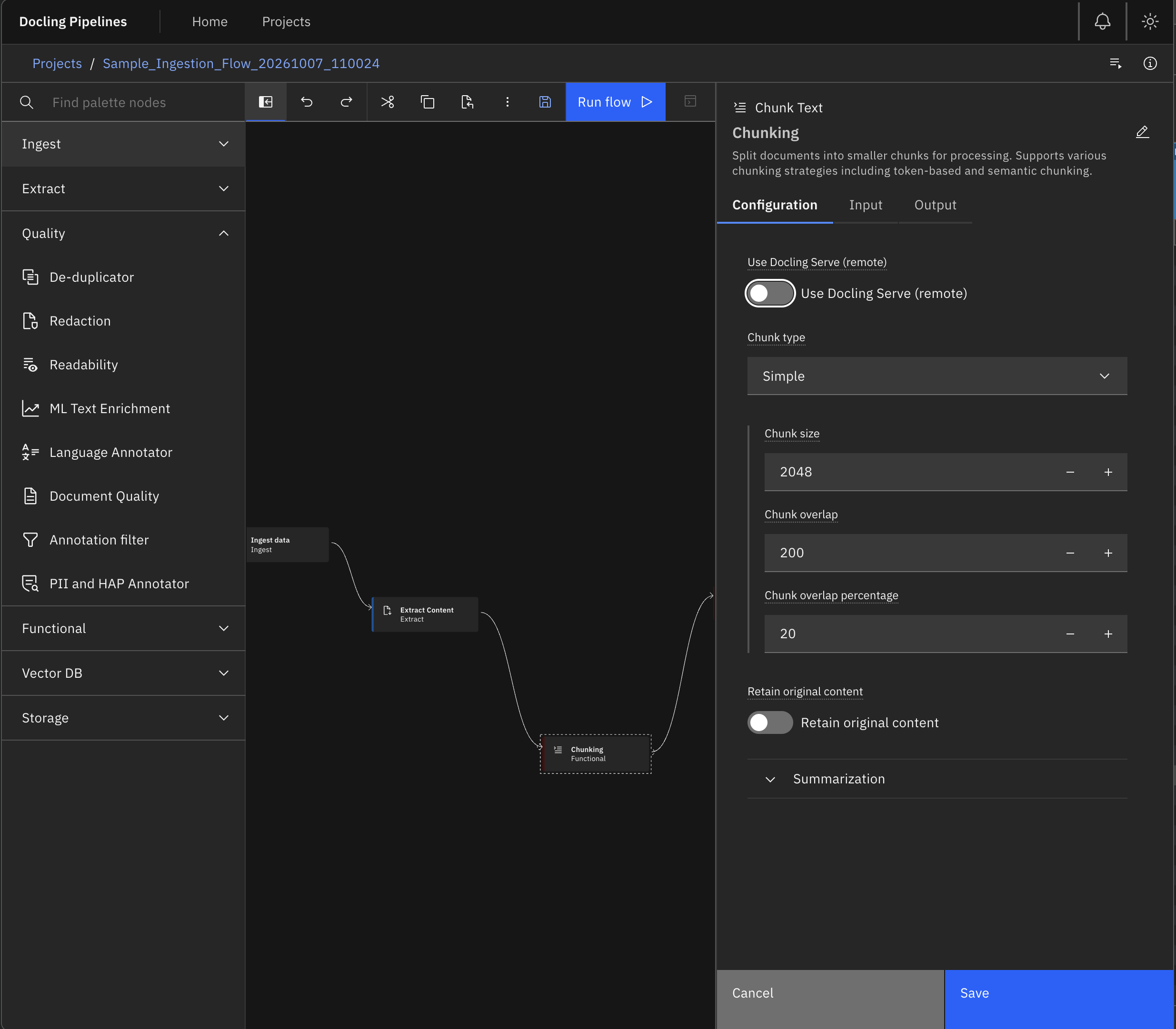
Task: Expand the Ingest palette category
Action: pyautogui.click(x=123, y=144)
